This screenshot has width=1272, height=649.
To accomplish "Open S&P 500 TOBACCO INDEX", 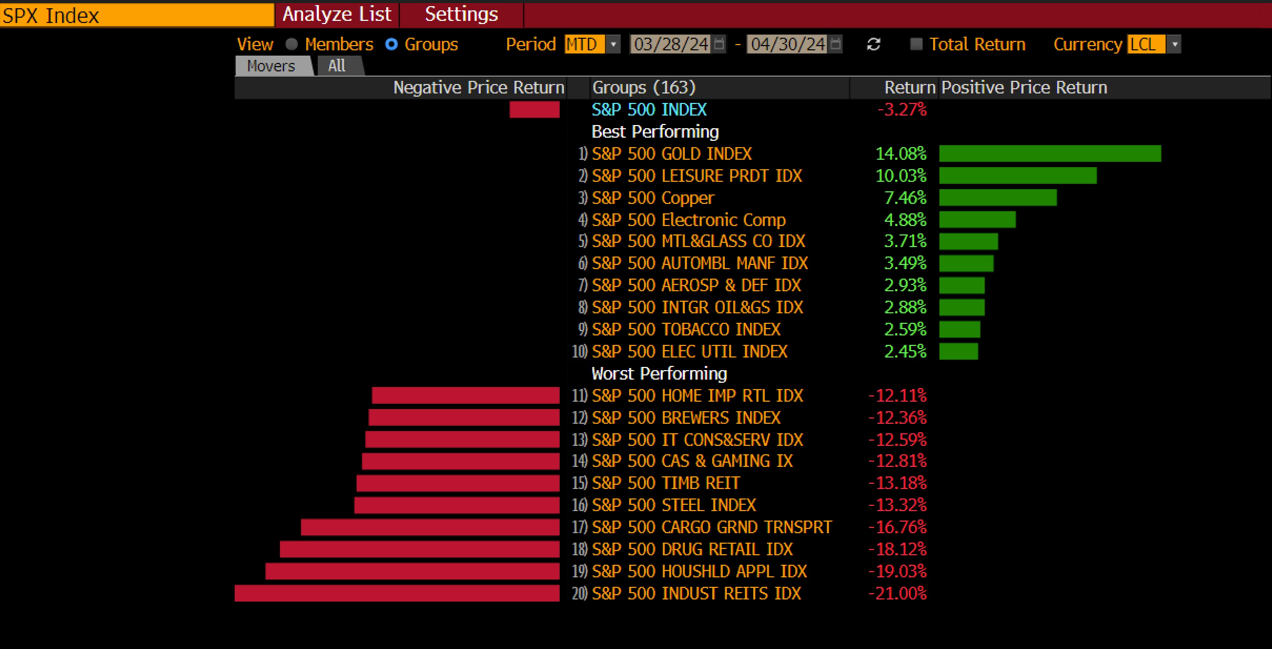I will 686,329.
